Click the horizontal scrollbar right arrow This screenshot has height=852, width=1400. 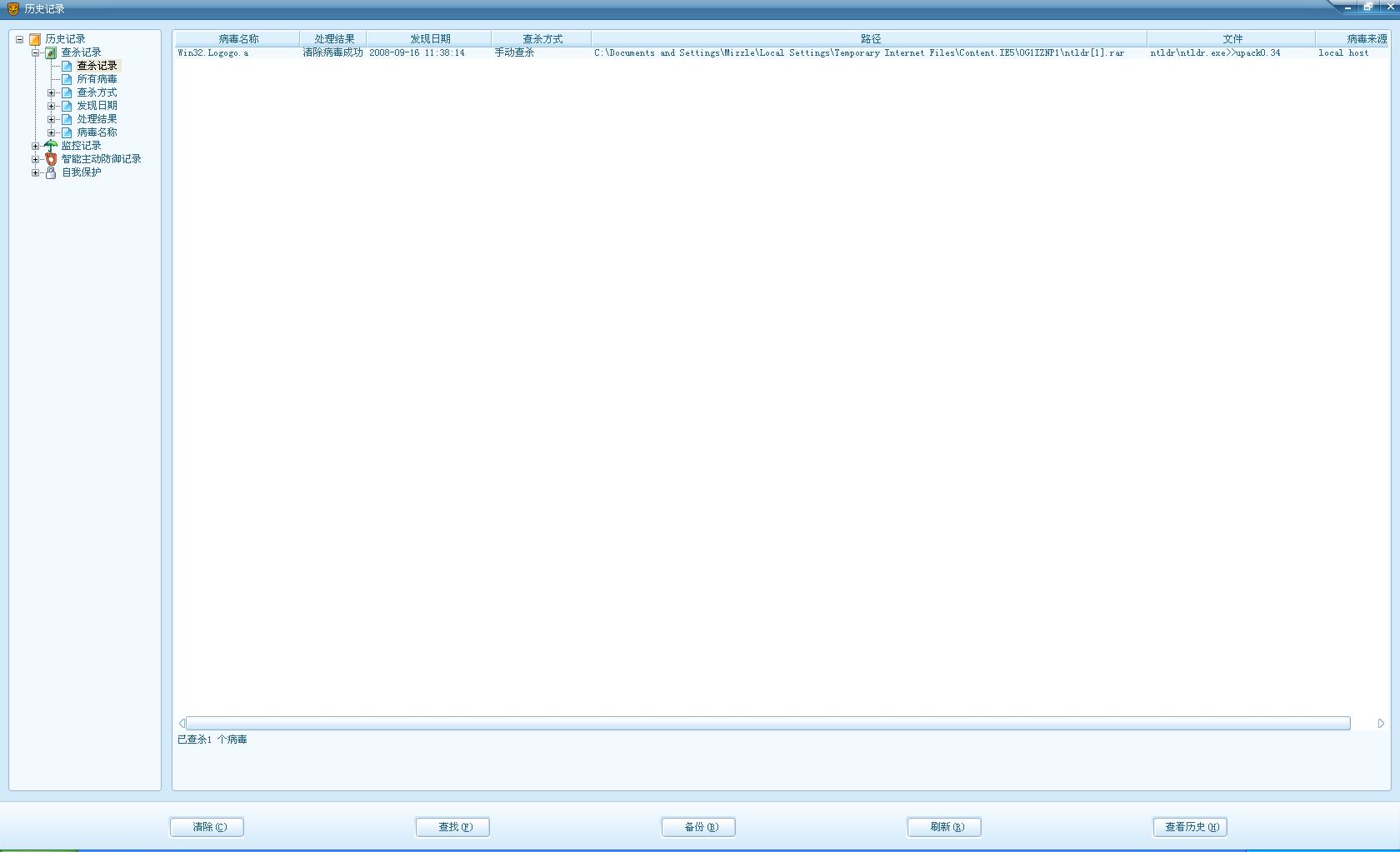(1381, 724)
